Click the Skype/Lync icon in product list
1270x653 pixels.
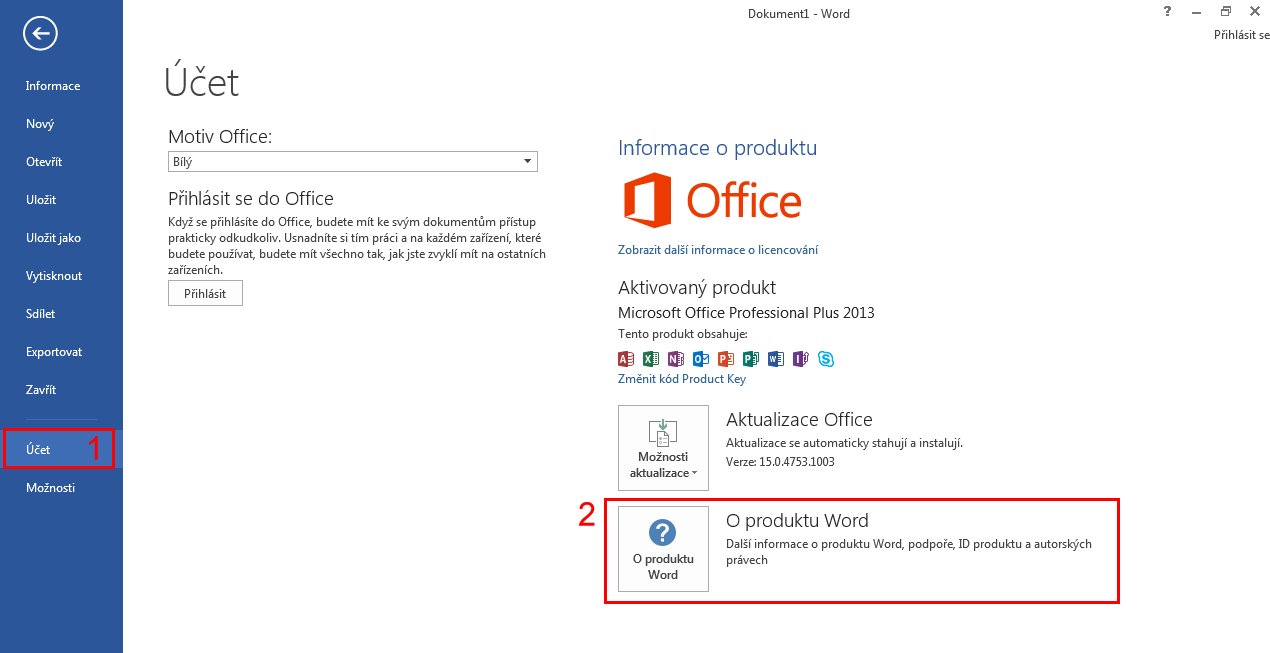tap(826, 359)
